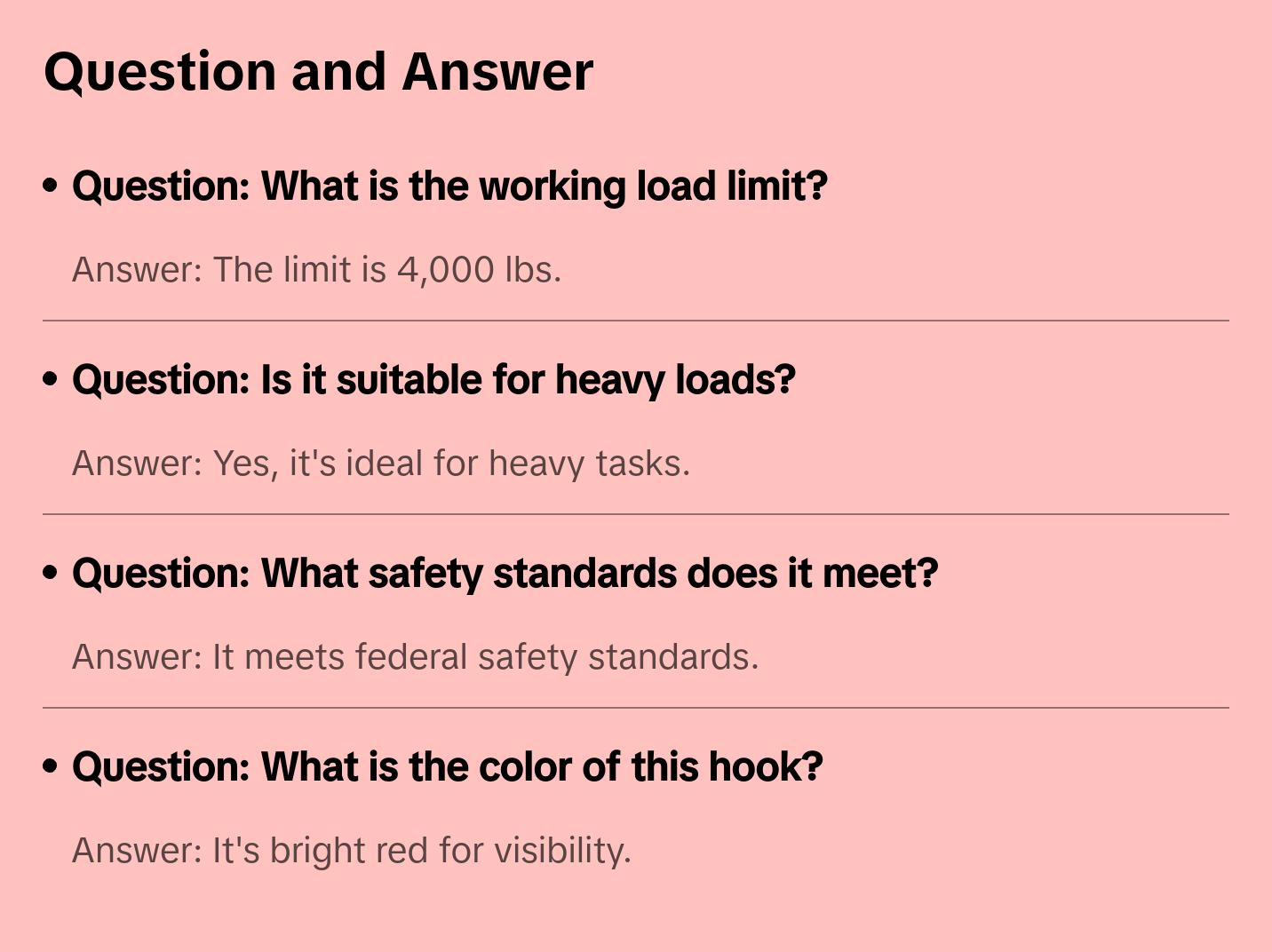This screenshot has width=1272, height=952.
Task: Click the bullet before the hook color question
Action: click(51, 766)
